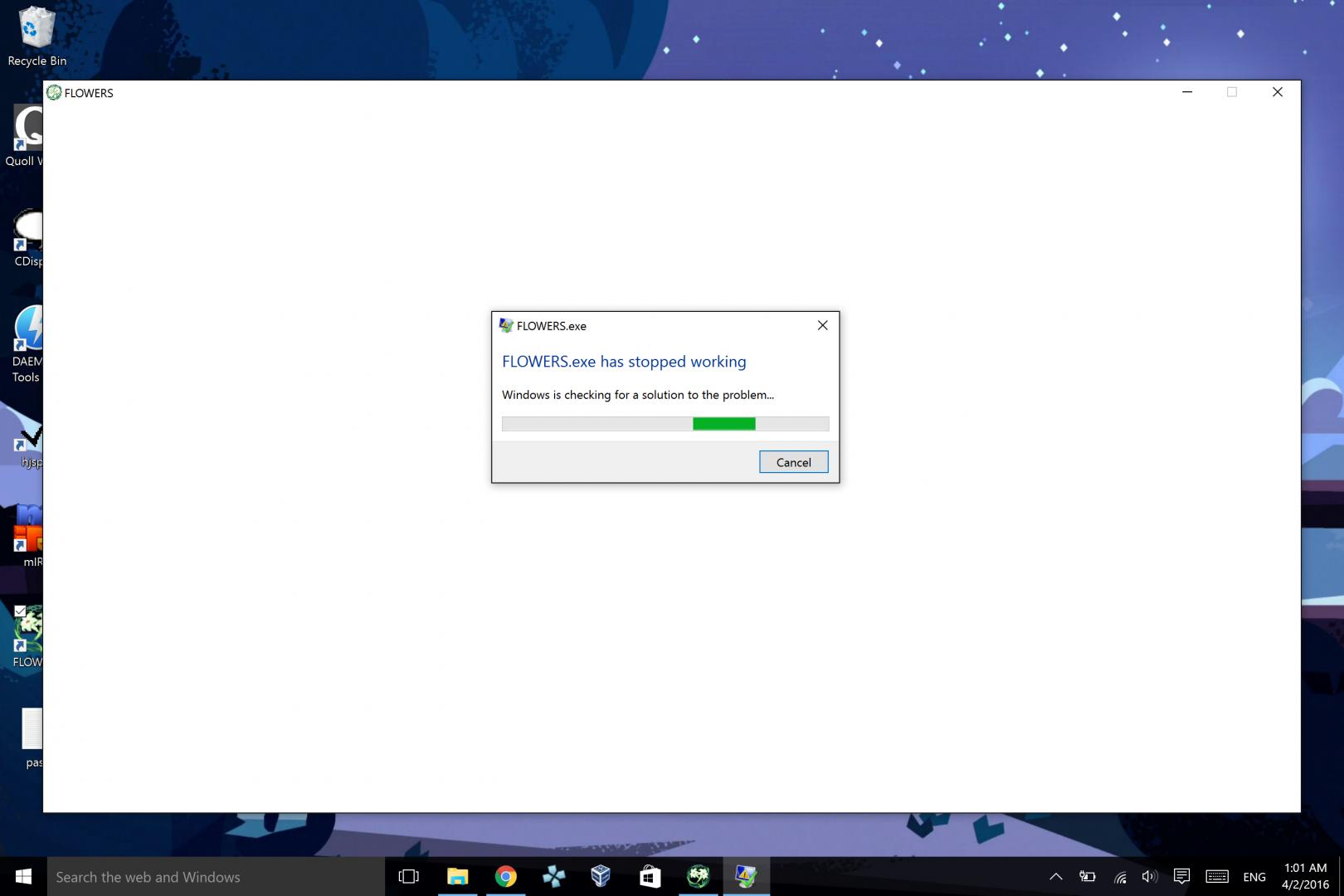Select the Quoll desktop shortcut
This screenshot has width=1344, height=896.
25,137
